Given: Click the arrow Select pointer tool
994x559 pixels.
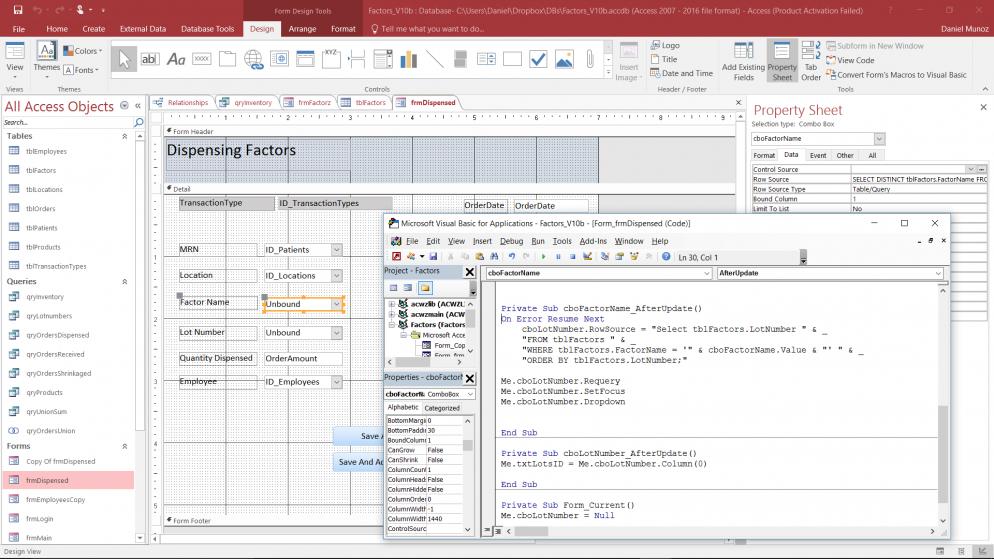Looking at the screenshot, I should tap(124, 59).
